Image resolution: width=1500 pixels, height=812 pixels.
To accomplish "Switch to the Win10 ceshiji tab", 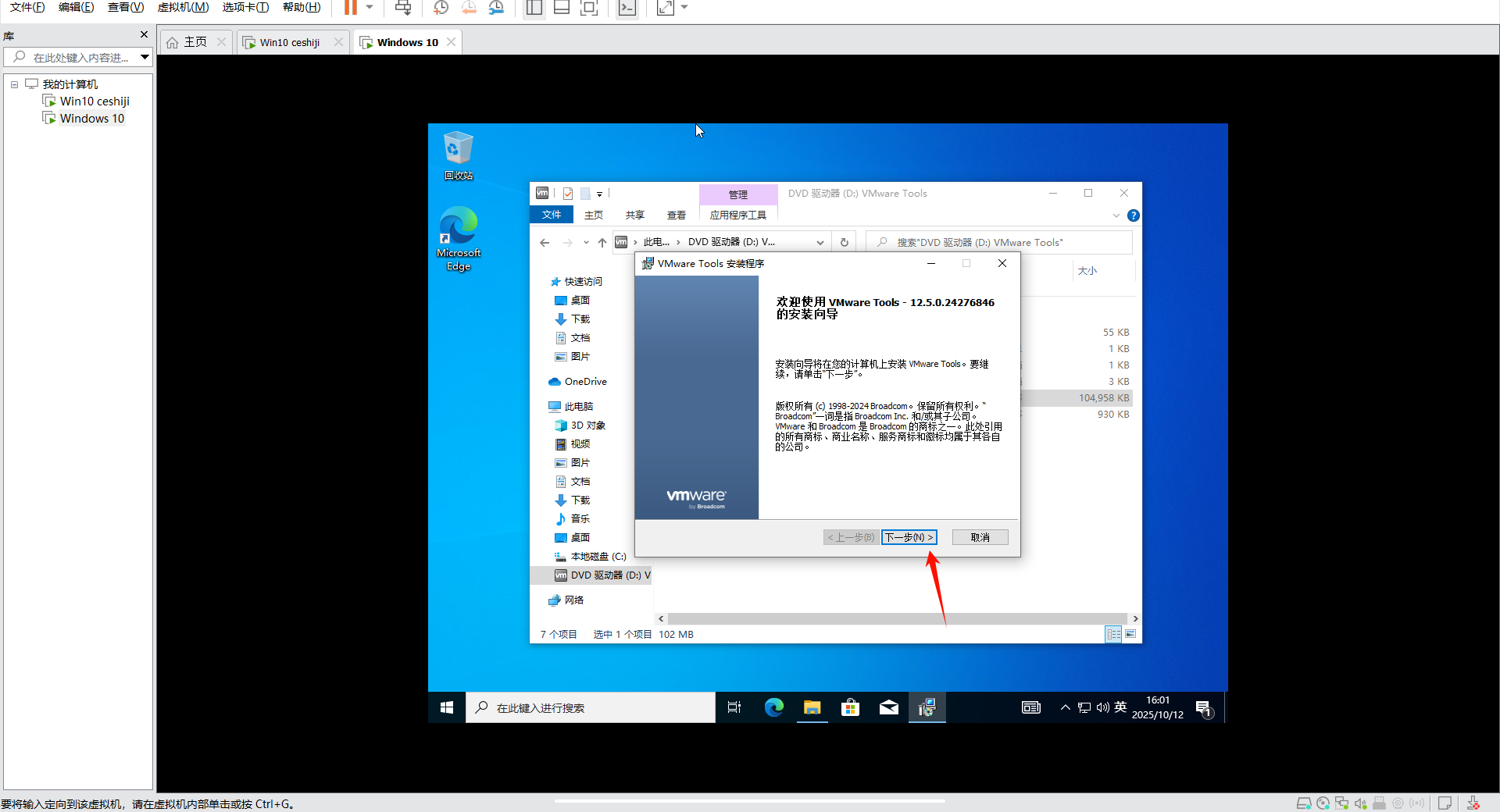I will pyautogui.click(x=289, y=42).
